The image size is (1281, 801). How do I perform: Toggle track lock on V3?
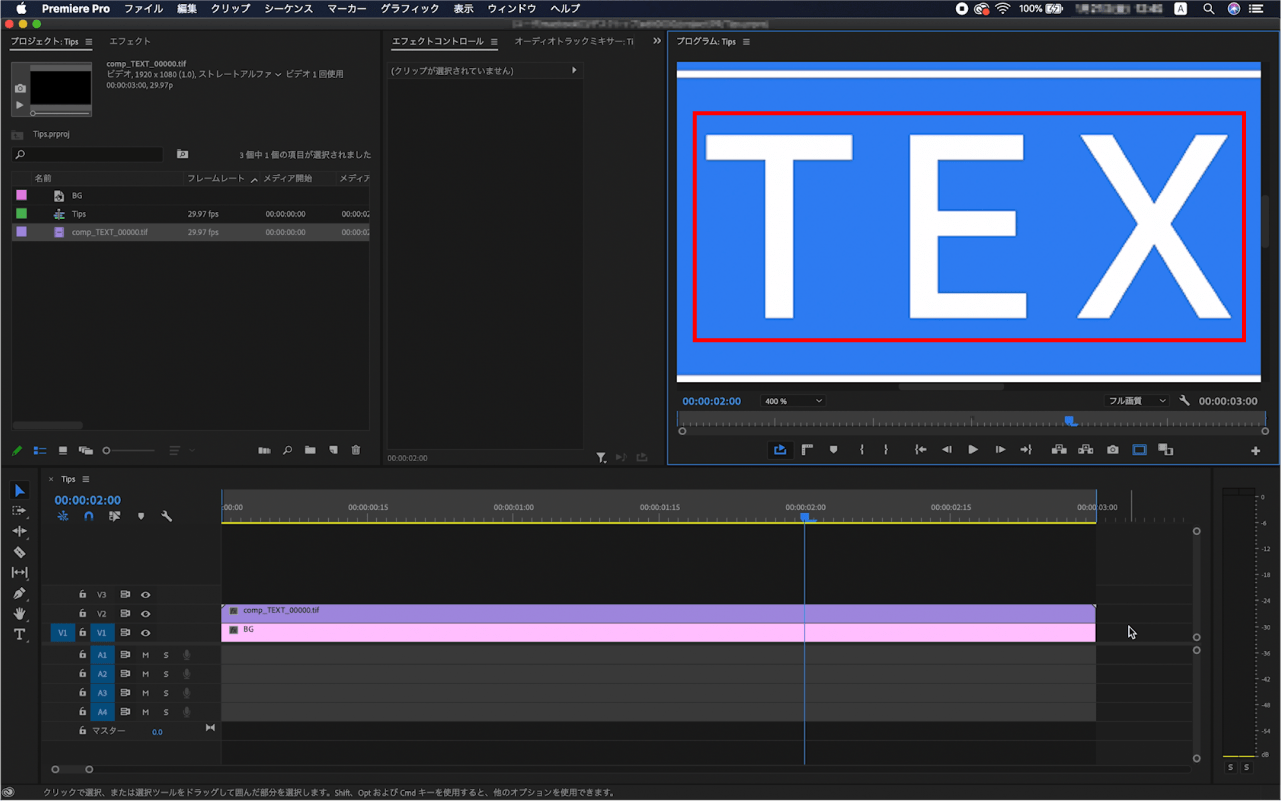pyautogui.click(x=83, y=595)
